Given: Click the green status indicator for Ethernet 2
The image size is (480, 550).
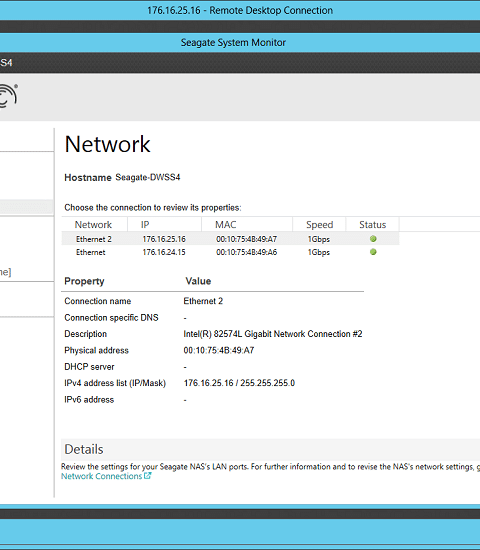Looking at the screenshot, I should 373,239.
